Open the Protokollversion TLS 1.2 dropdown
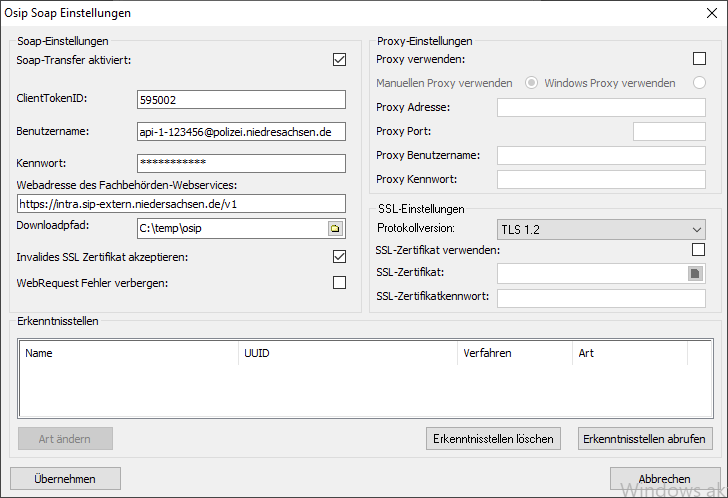The width and height of the screenshot is (728, 498). click(600, 230)
